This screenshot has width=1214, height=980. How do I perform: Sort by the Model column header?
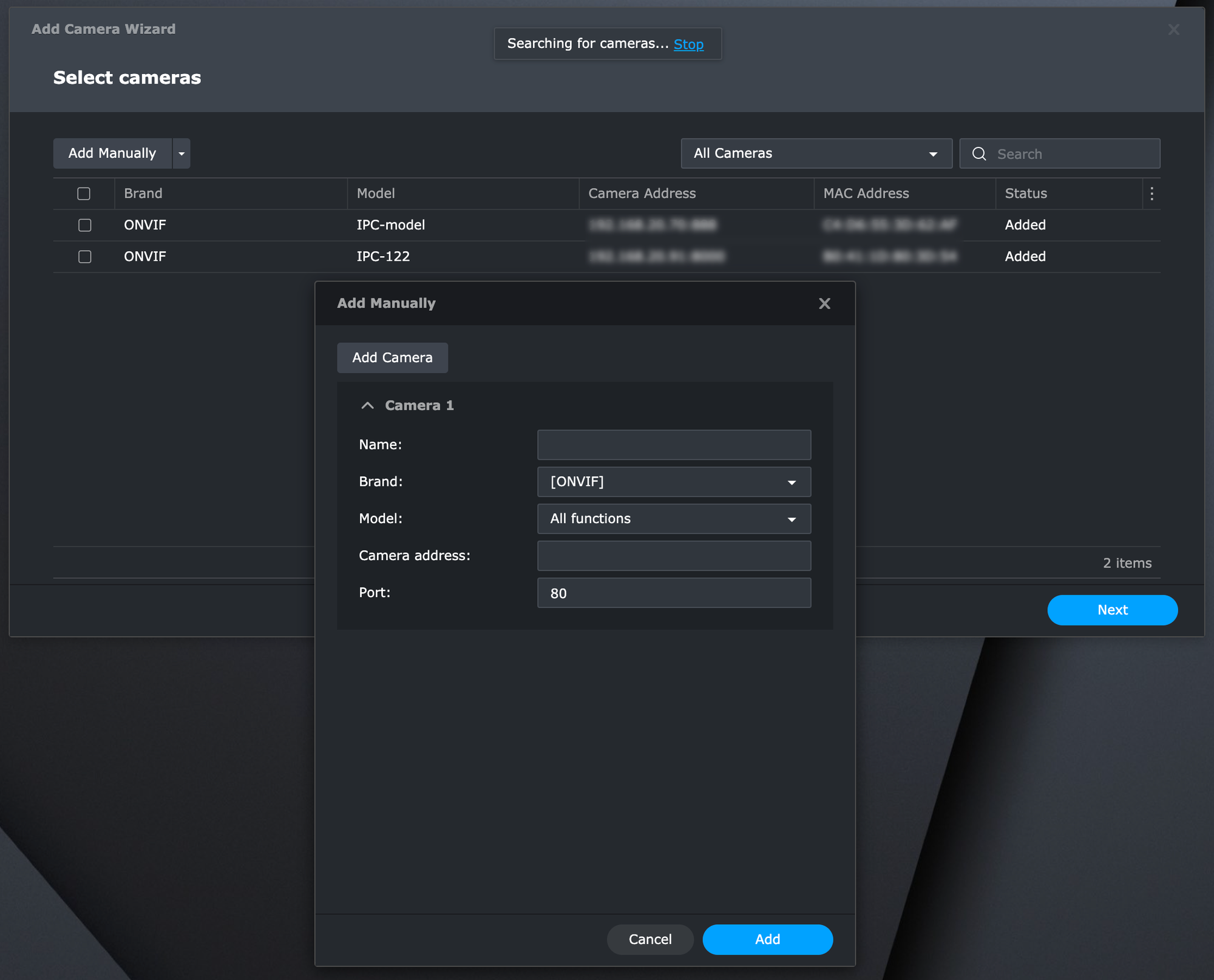coord(463,194)
